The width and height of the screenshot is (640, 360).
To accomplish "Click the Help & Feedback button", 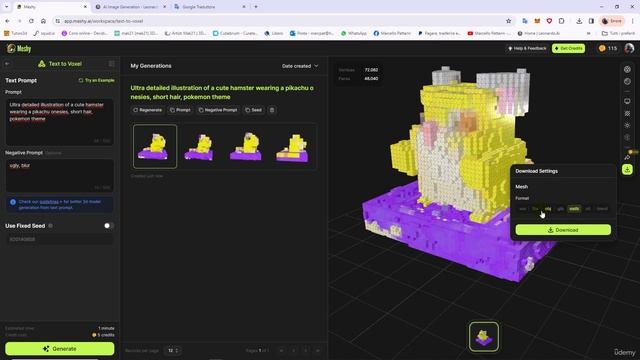I will pyautogui.click(x=527, y=49).
